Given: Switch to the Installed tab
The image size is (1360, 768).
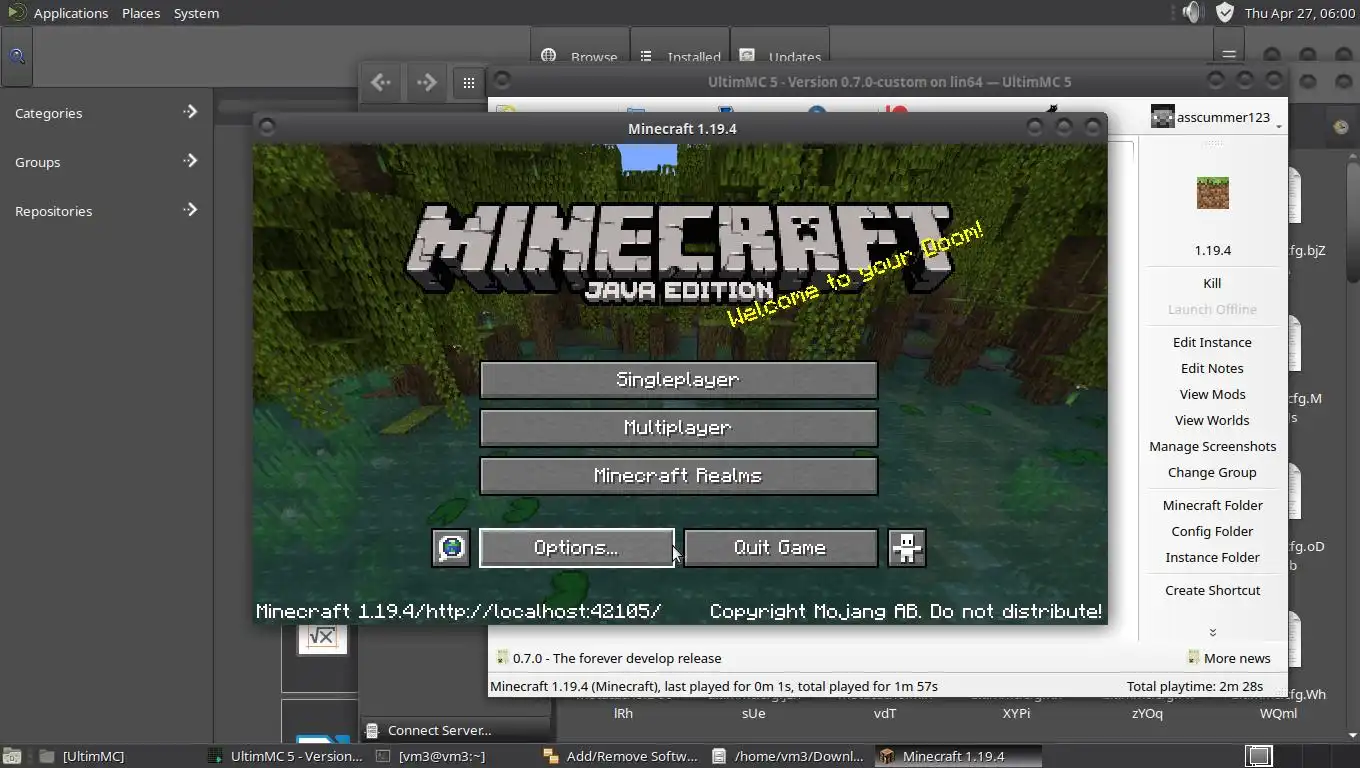Looking at the screenshot, I should [x=681, y=57].
